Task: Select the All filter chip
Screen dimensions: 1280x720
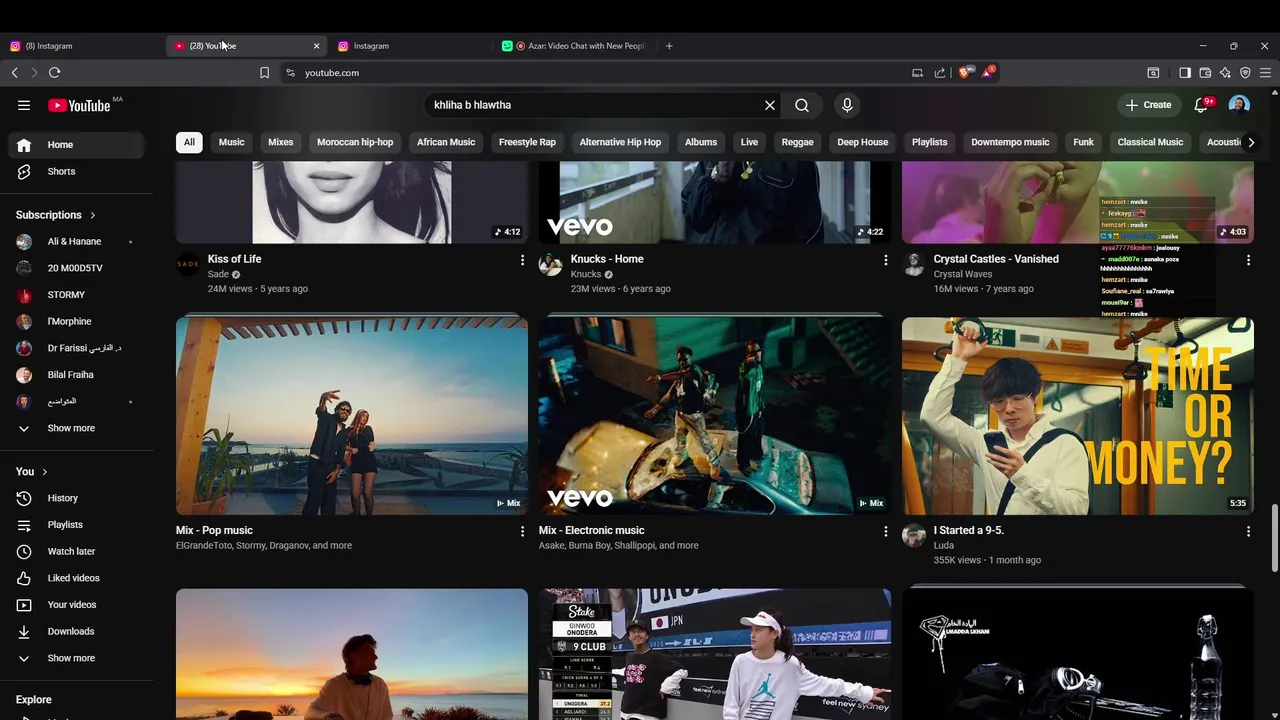Action: tap(189, 142)
